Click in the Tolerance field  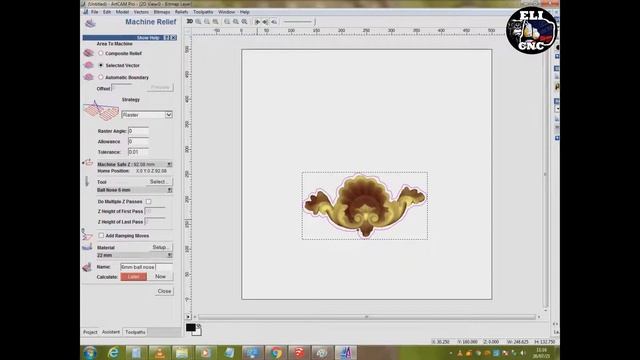click(138, 152)
